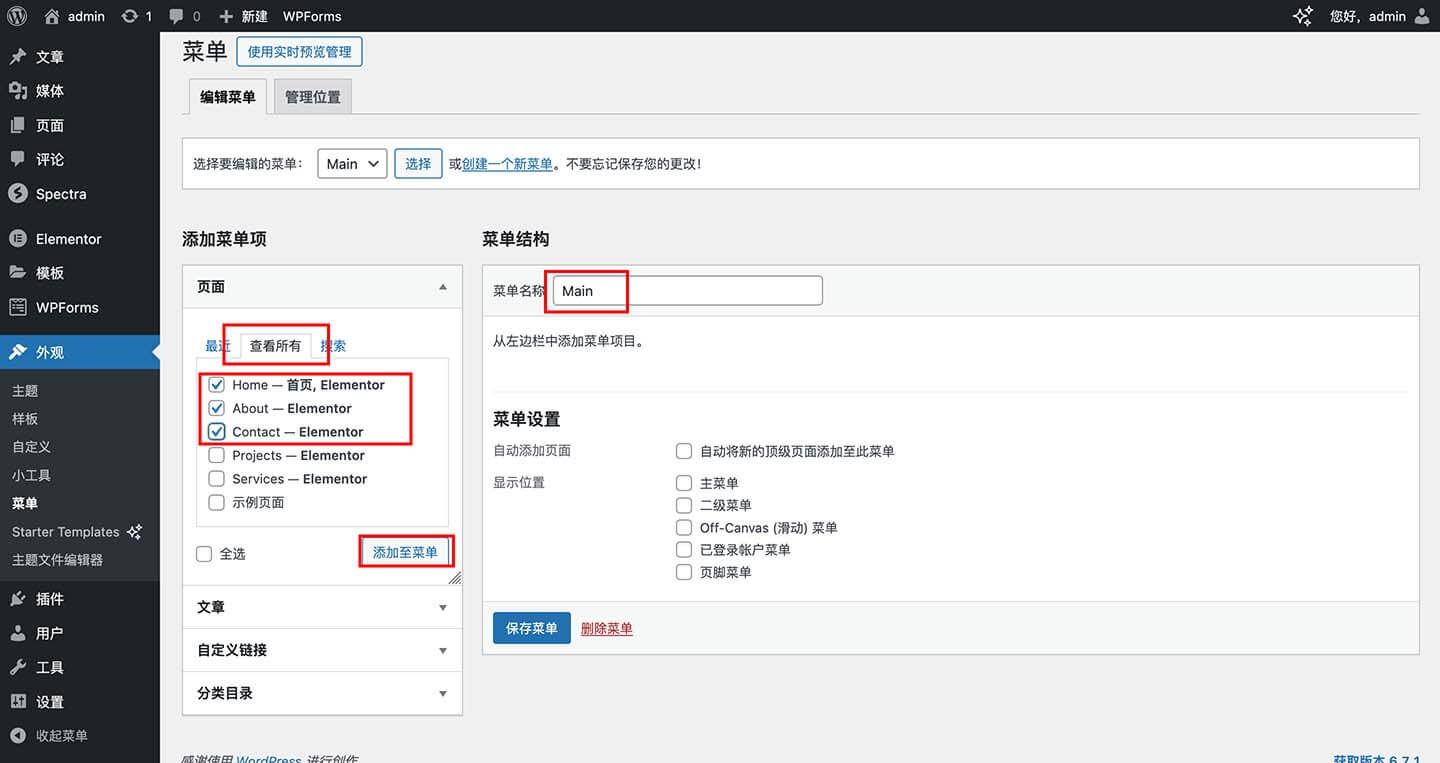Open 小工具 in the appearance submenu
Image resolution: width=1440 pixels, height=763 pixels.
(31, 475)
